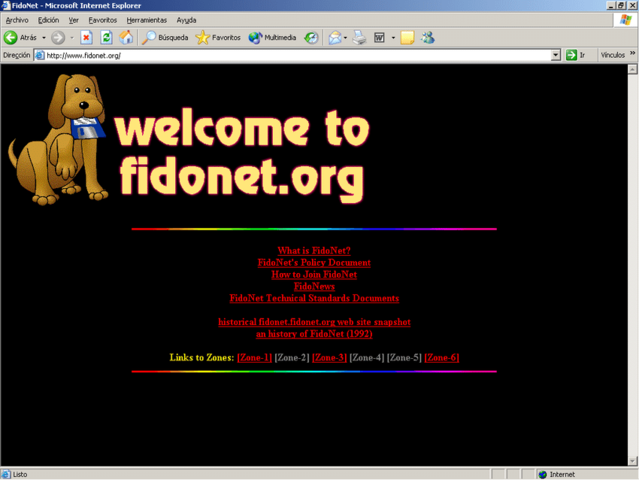This screenshot has width=639, height=480.
Task: Expand the Edit with Word dropdown arrow
Action: [393, 37]
